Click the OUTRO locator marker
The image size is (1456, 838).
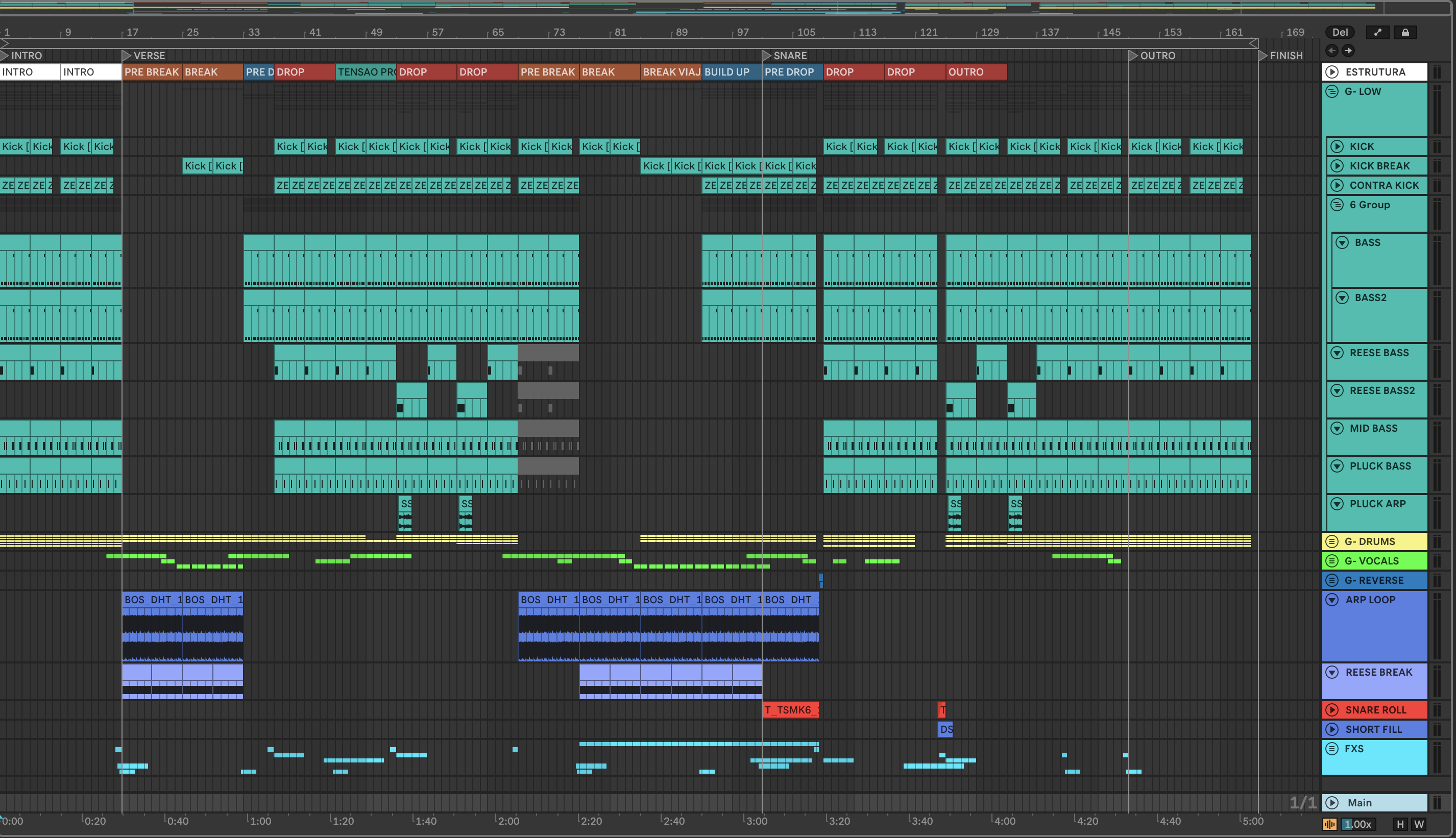(x=1133, y=56)
